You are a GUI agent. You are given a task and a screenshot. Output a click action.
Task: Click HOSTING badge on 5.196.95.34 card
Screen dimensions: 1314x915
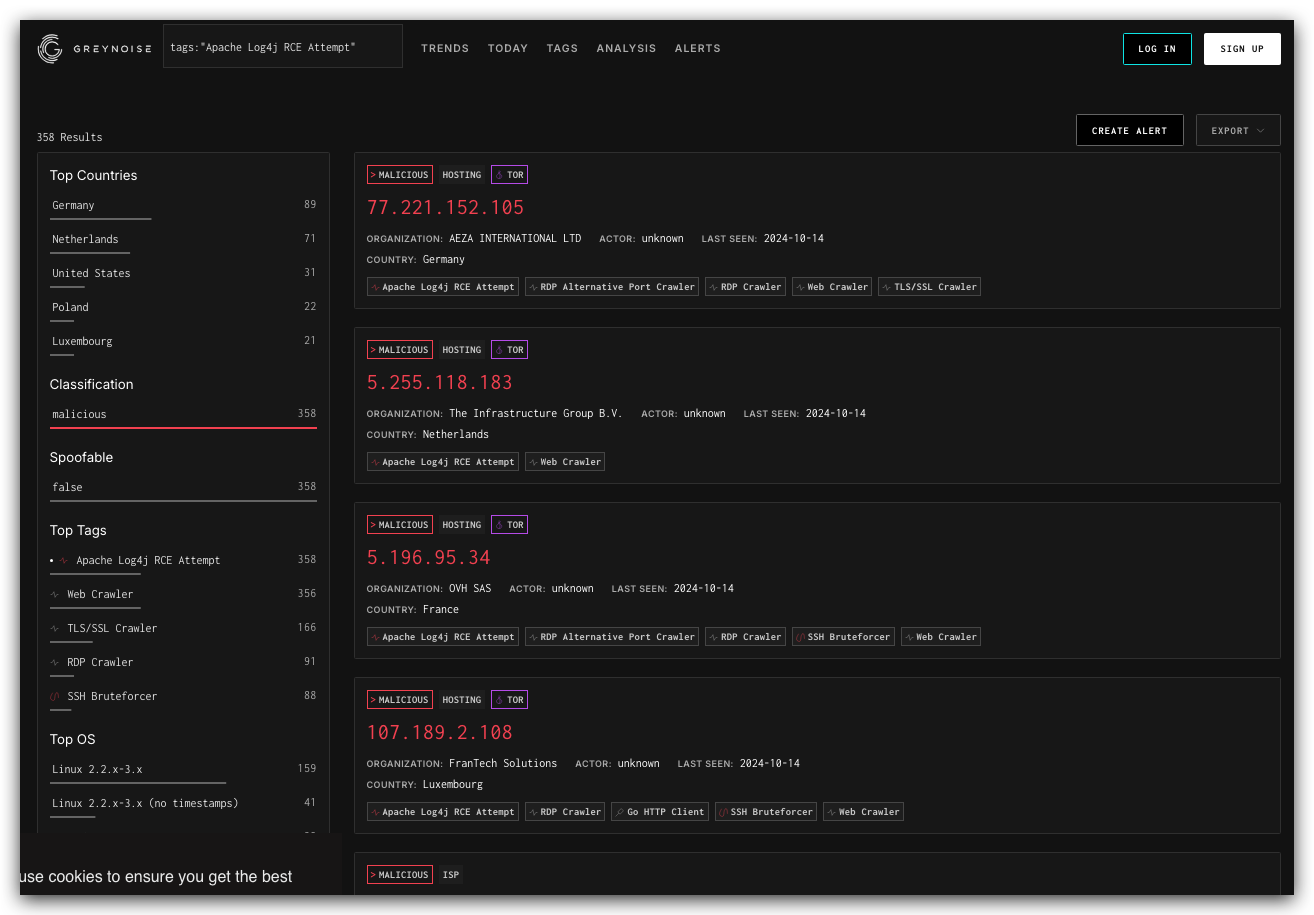(x=462, y=525)
